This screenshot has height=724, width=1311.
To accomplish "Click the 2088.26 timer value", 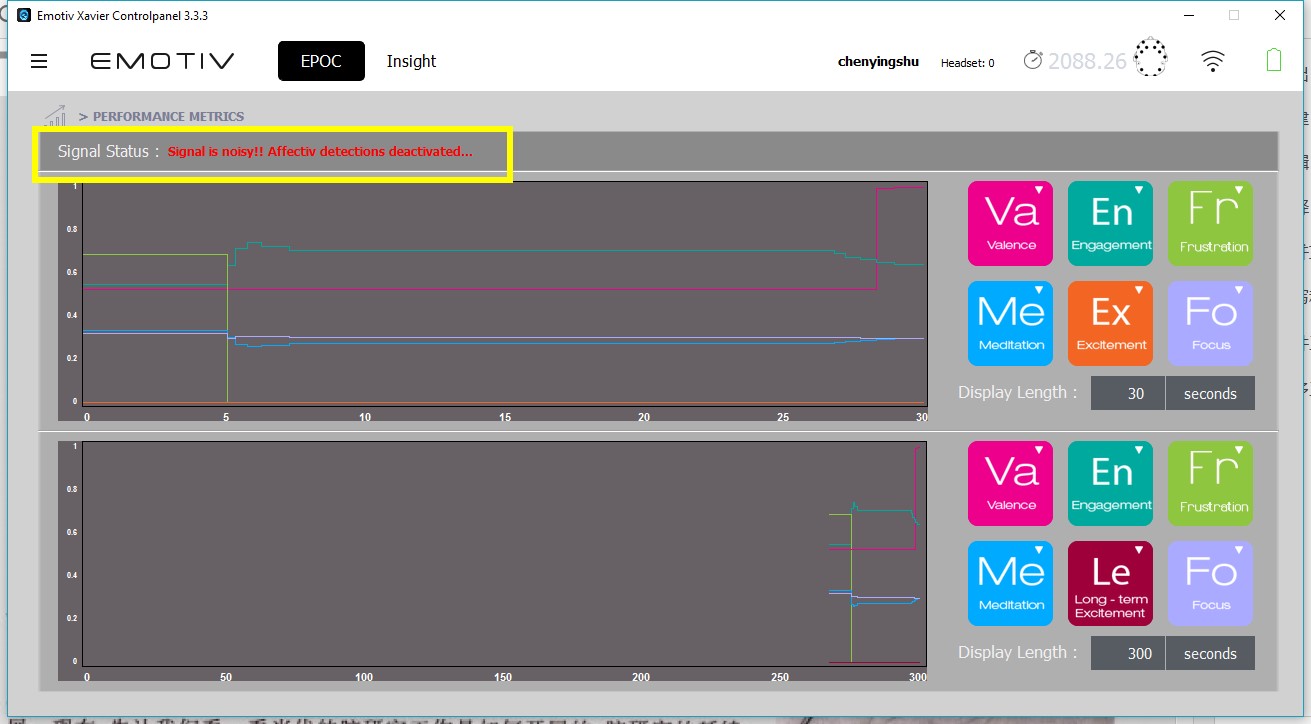I will (x=1087, y=61).
